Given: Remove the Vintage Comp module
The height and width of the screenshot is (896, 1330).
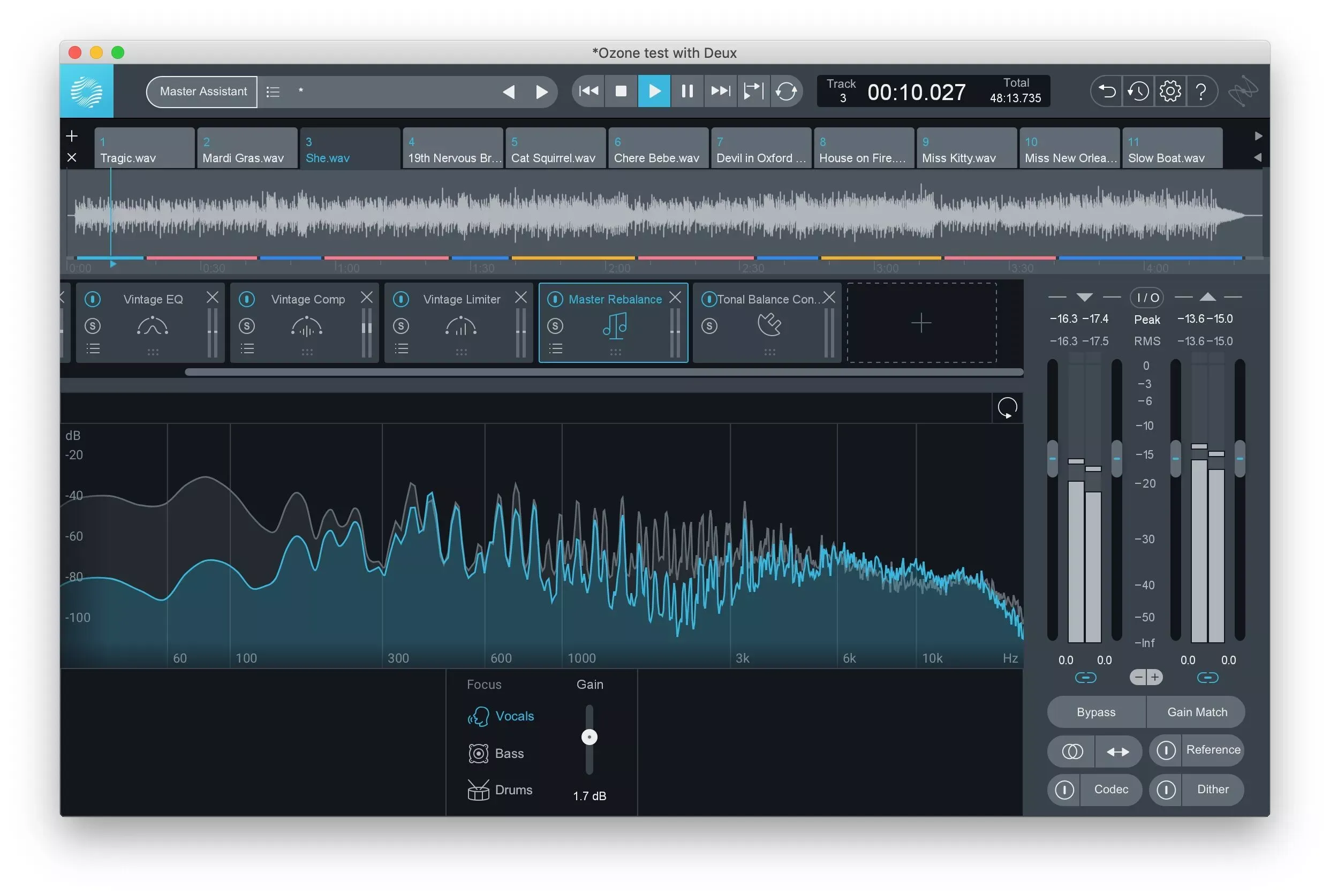Looking at the screenshot, I should (366, 297).
